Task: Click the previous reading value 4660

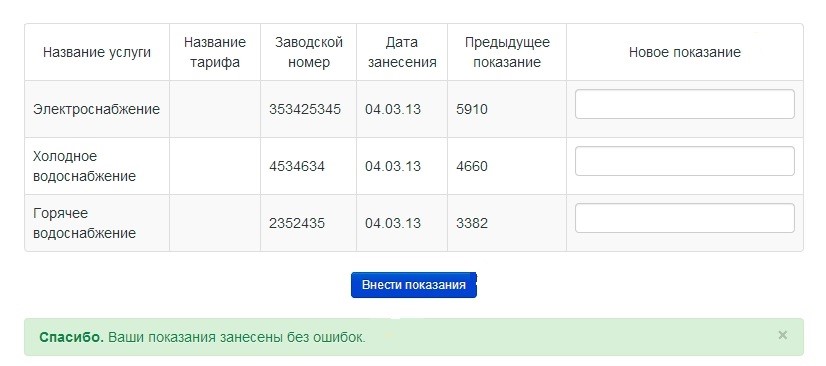Action: [x=472, y=166]
